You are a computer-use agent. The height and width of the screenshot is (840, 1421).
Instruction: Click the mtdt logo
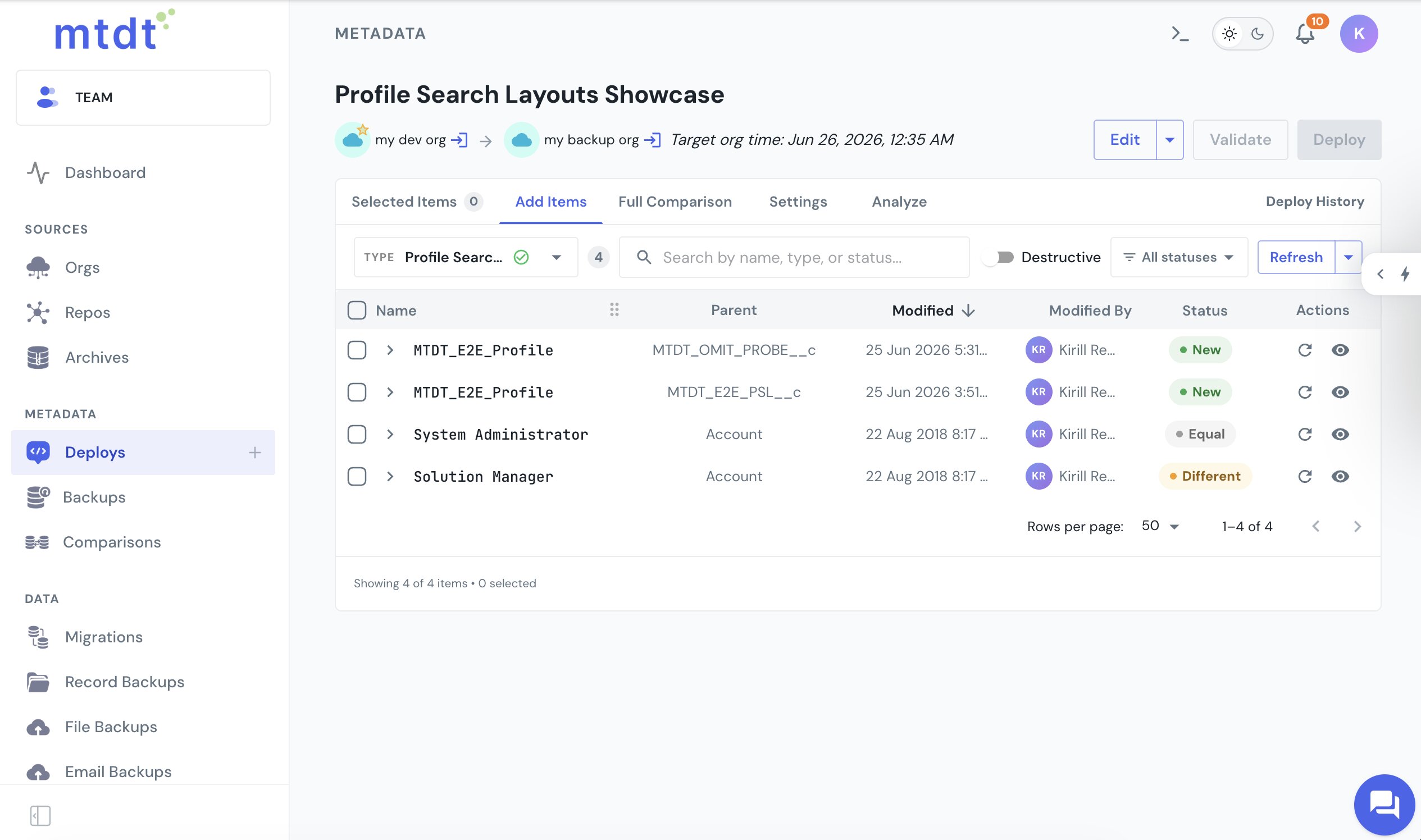[115, 29]
